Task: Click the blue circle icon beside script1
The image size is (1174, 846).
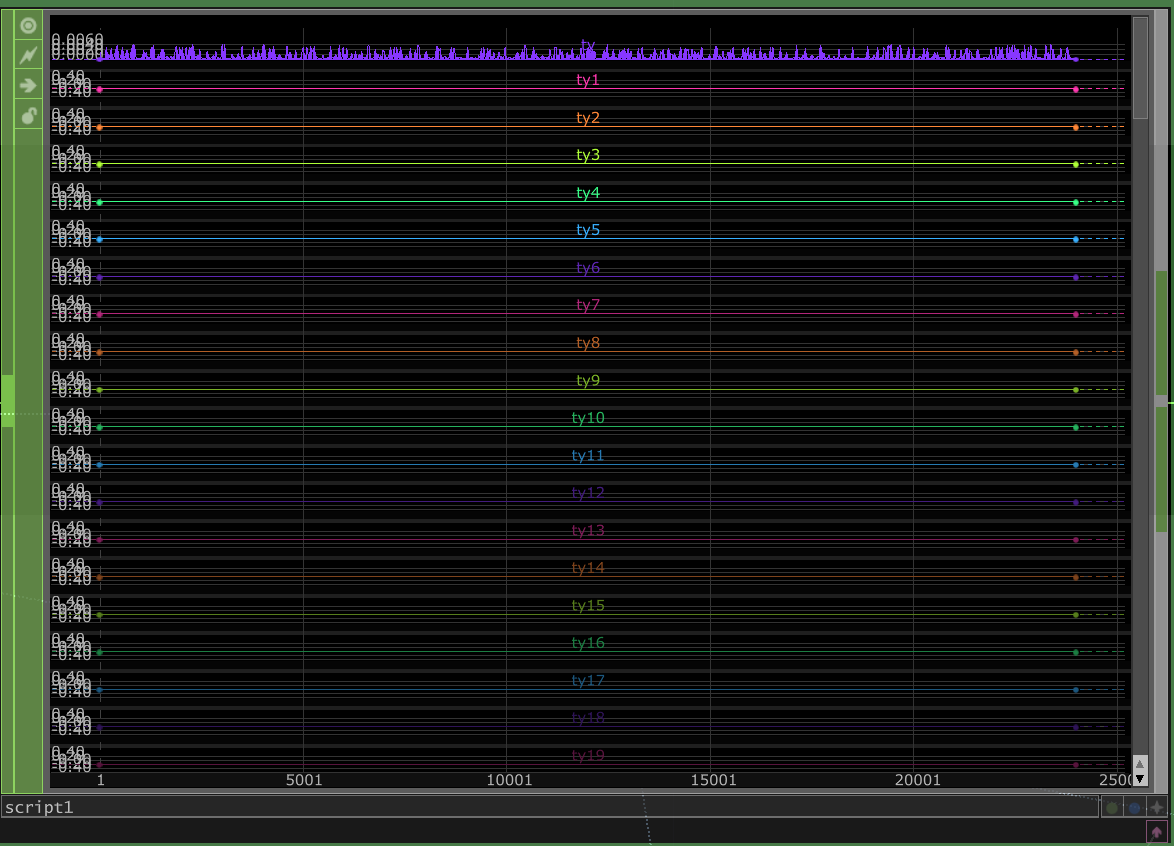Action: [x=1134, y=807]
